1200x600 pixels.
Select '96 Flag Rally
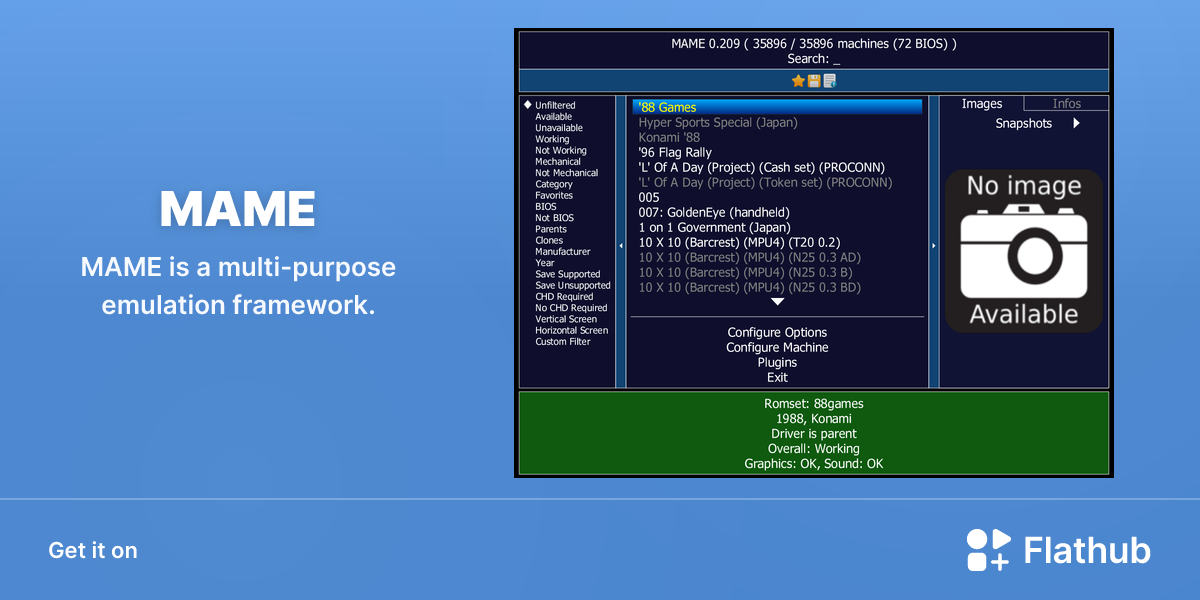click(675, 153)
